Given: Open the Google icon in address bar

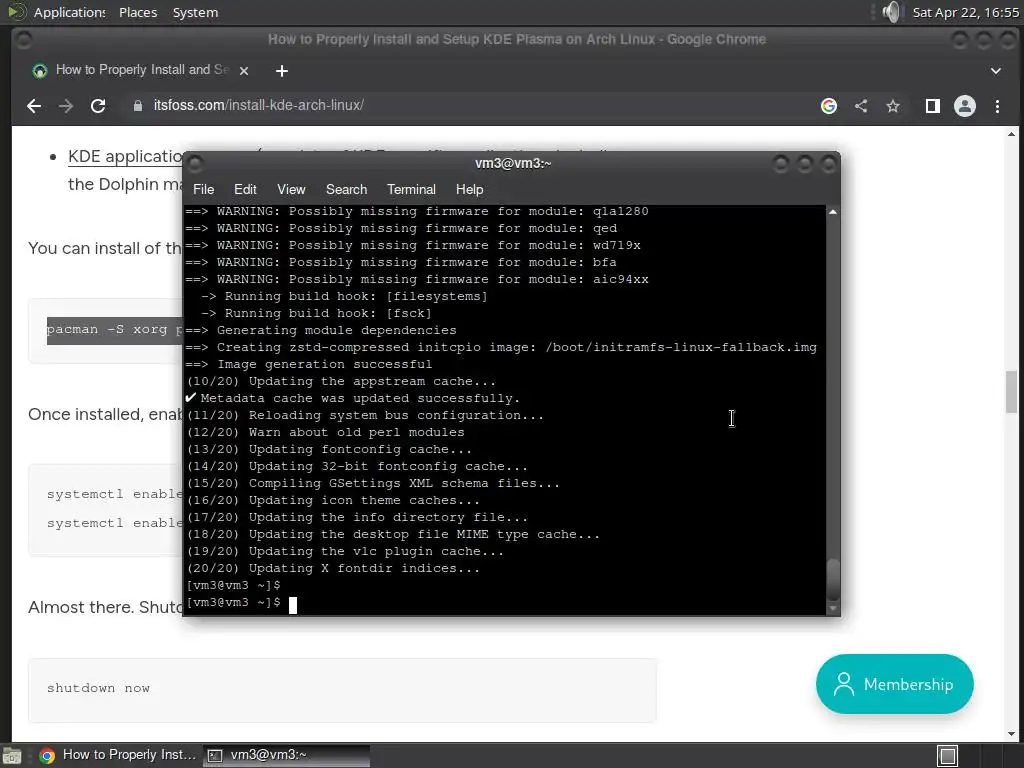Looking at the screenshot, I should click(829, 106).
